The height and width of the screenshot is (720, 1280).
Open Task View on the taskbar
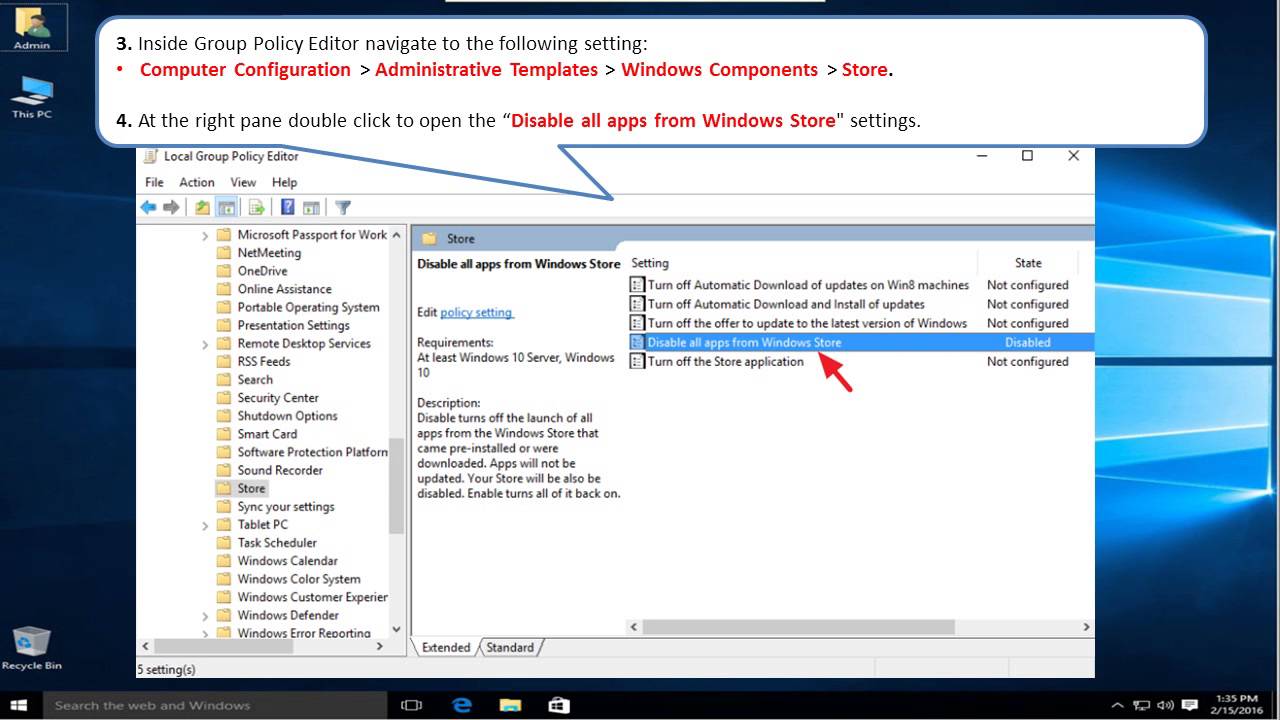pyautogui.click(x=411, y=705)
